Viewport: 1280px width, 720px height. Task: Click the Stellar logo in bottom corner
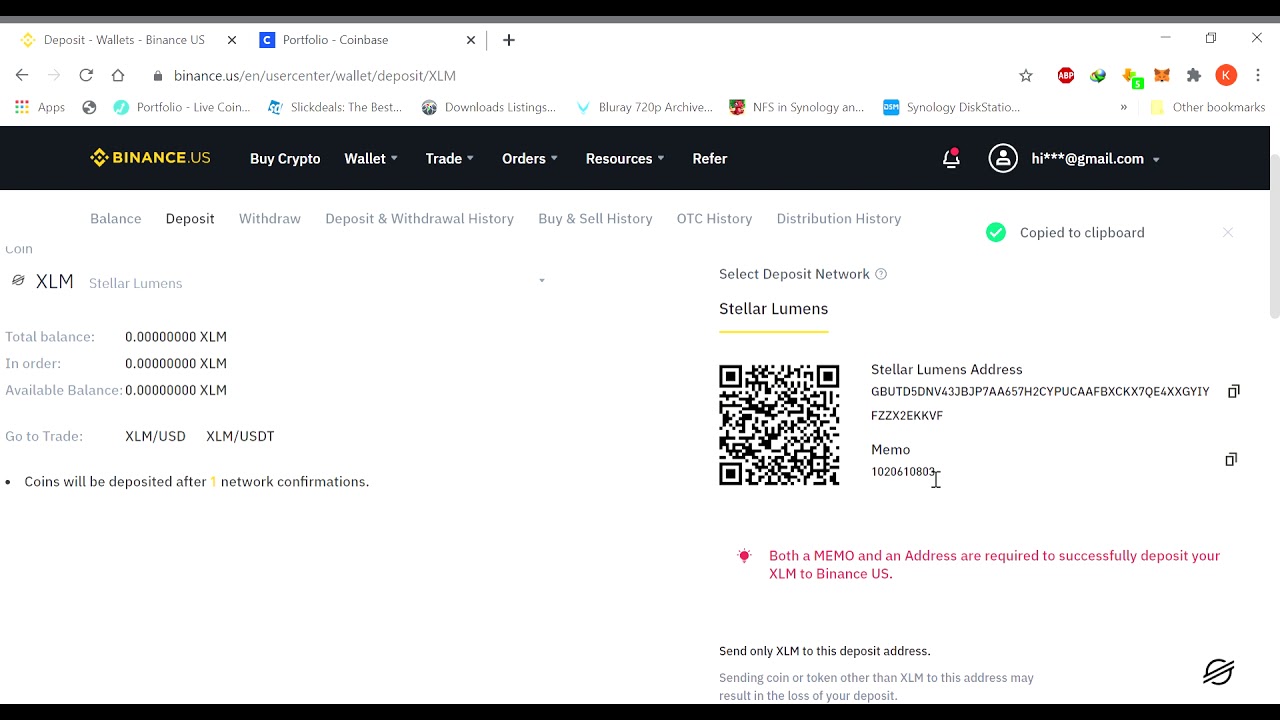pos(1218,672)
